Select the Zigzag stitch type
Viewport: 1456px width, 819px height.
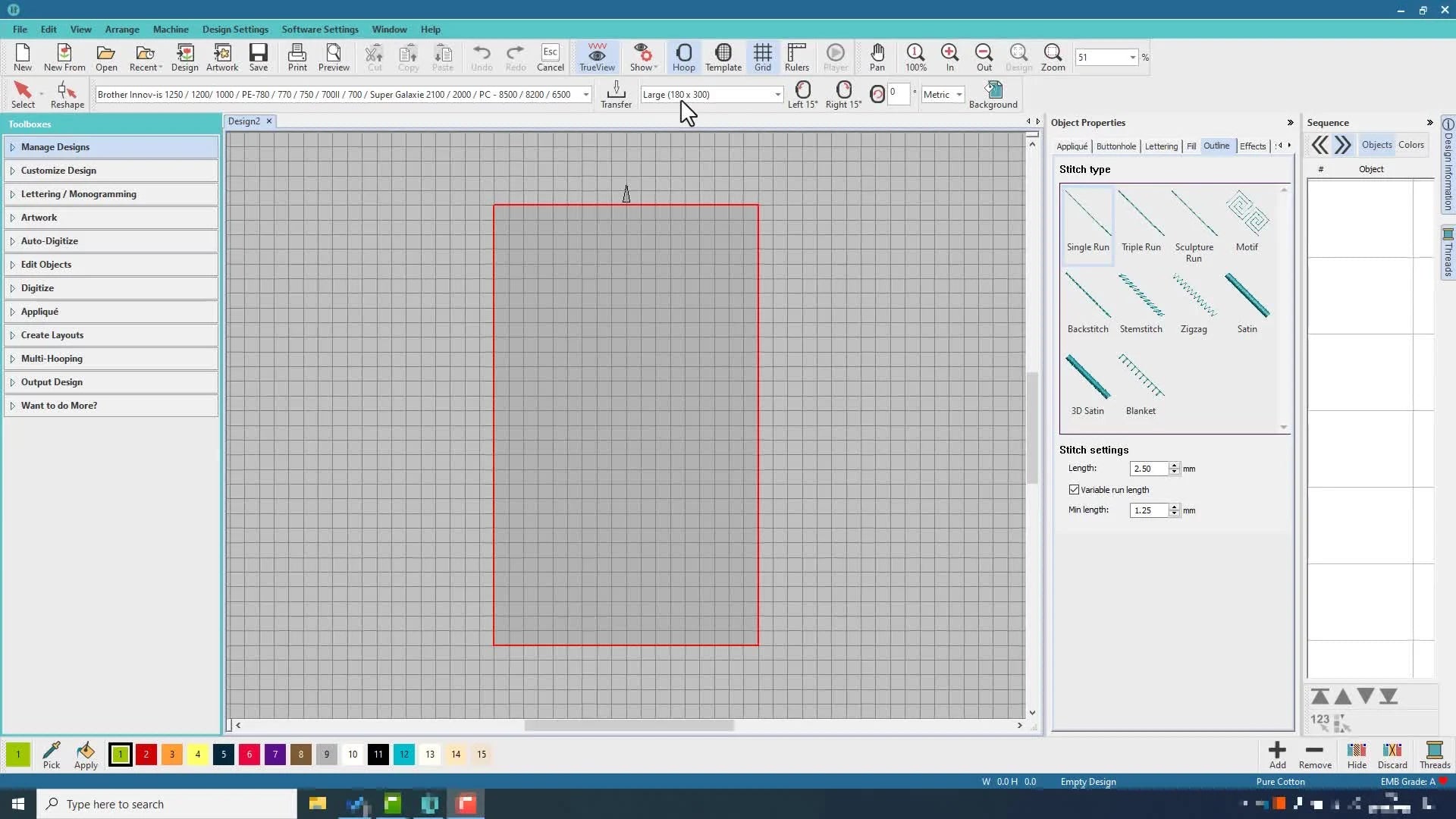pyautogui.click(x=1194, y=303)
